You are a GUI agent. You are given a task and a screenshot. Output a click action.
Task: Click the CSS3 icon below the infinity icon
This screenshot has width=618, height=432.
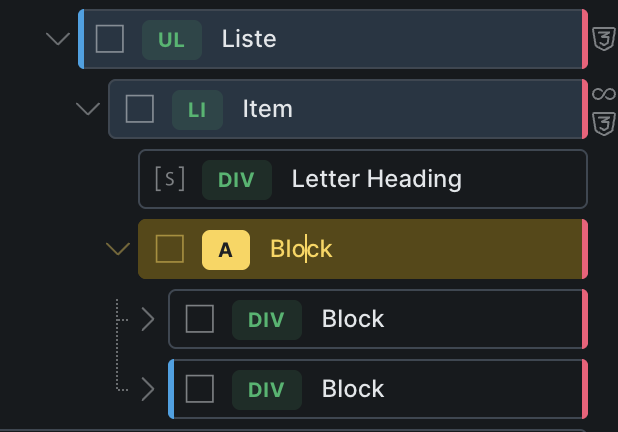coord(603,124)
